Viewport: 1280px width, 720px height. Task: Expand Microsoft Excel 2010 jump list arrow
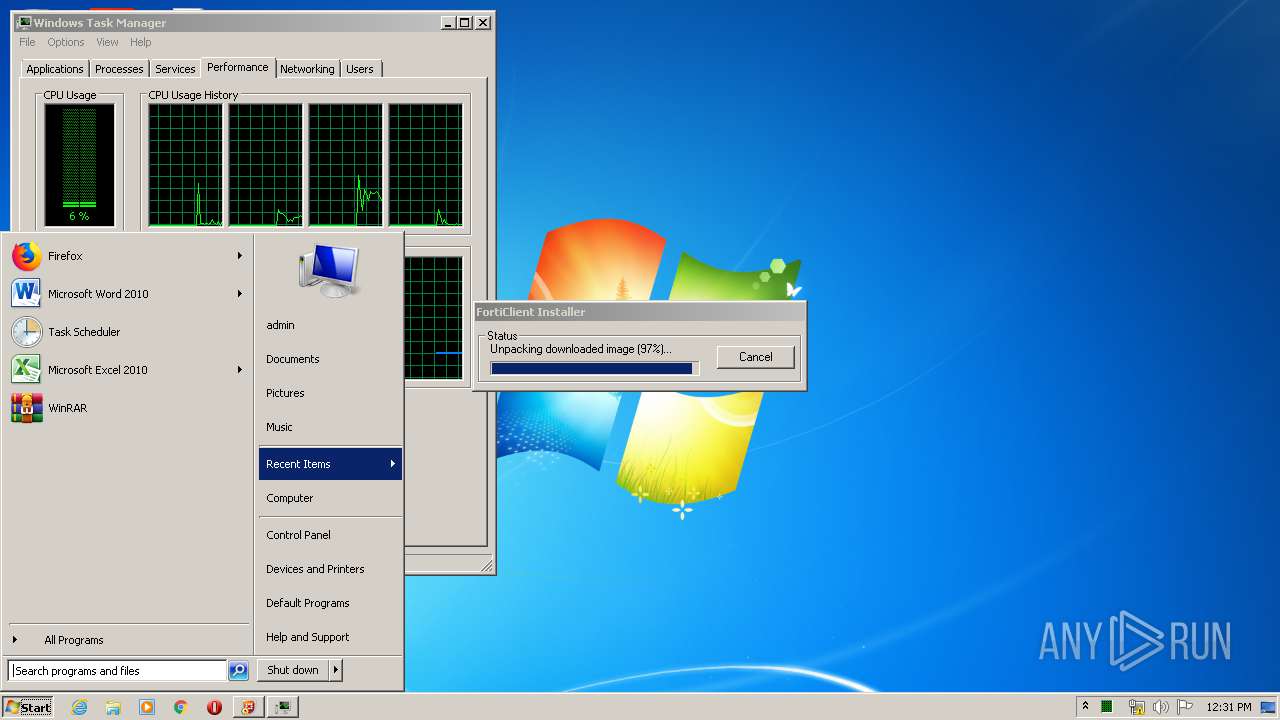pyautogui.click(x=240, y=370)
